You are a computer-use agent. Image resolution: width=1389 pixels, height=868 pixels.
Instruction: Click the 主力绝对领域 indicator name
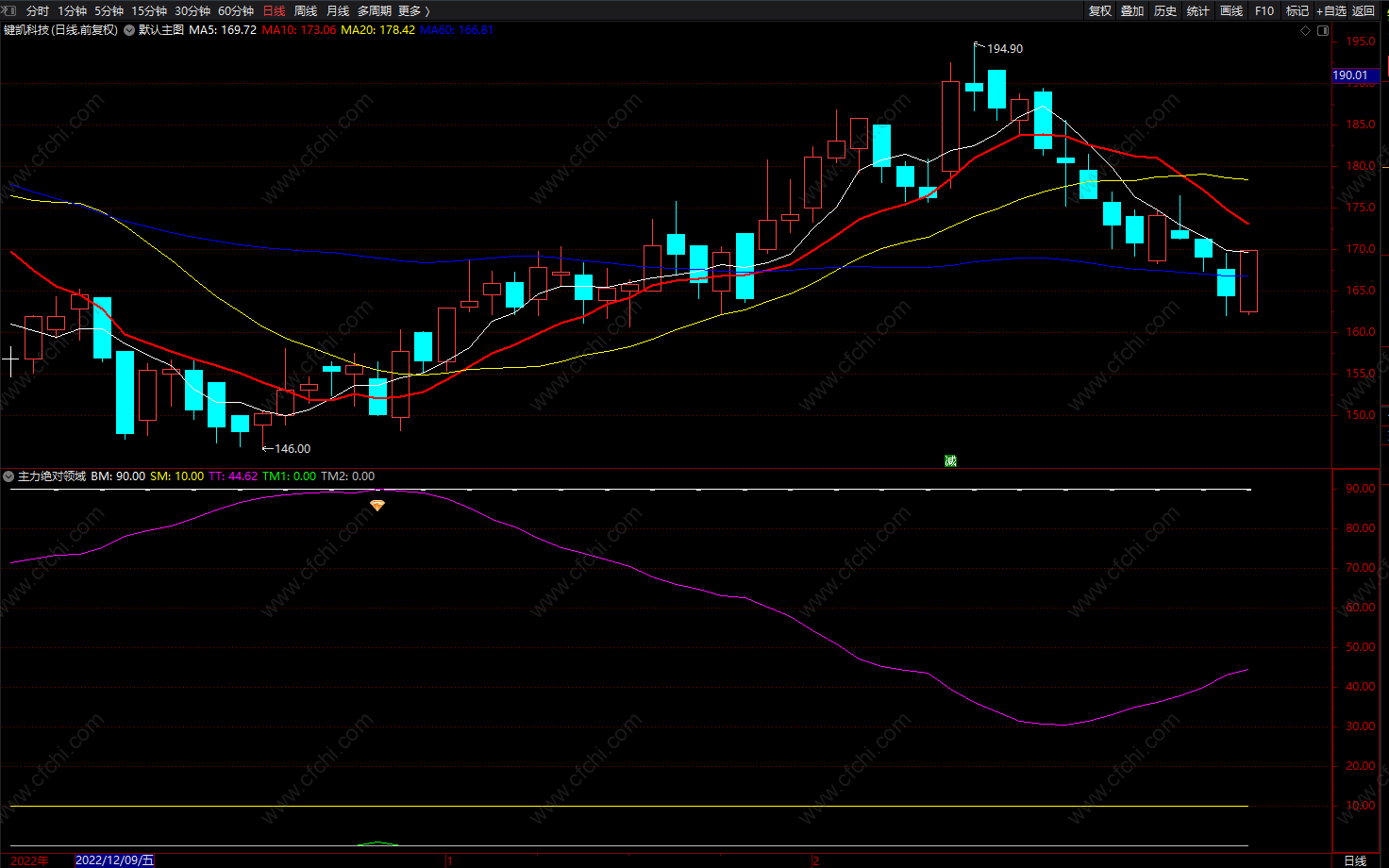pos(52,476)
